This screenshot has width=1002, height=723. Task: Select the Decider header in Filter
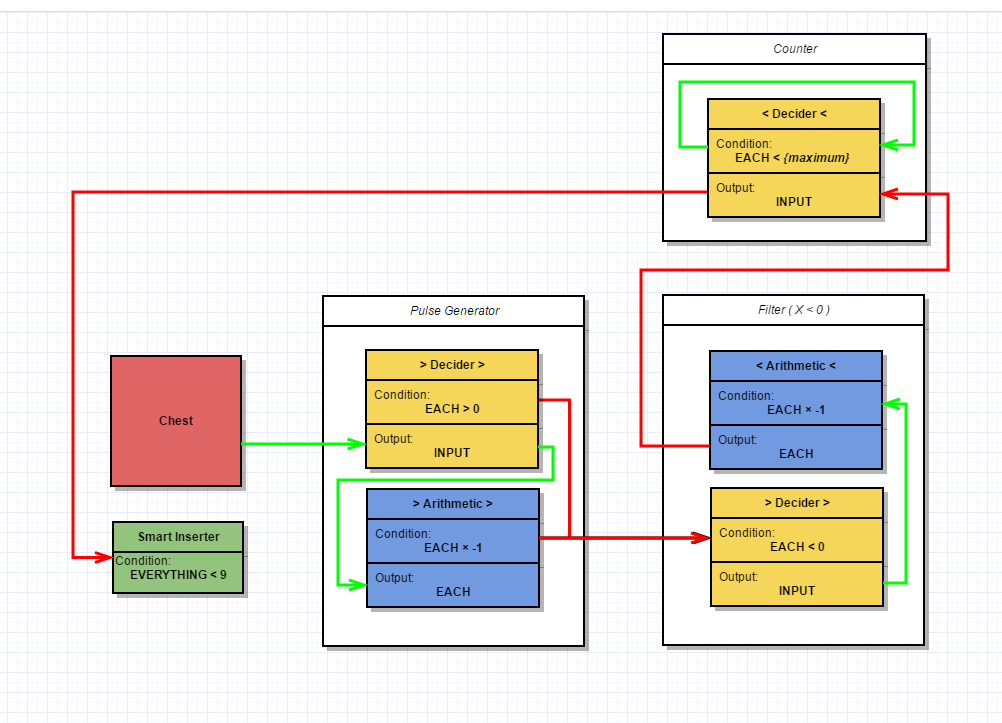click(x=797, y=503)
